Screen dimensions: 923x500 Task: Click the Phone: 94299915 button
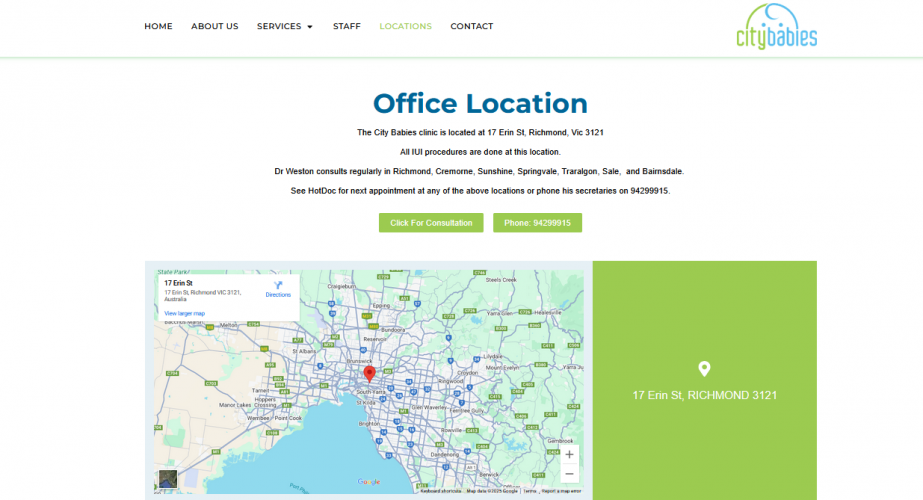pos(537,223)
